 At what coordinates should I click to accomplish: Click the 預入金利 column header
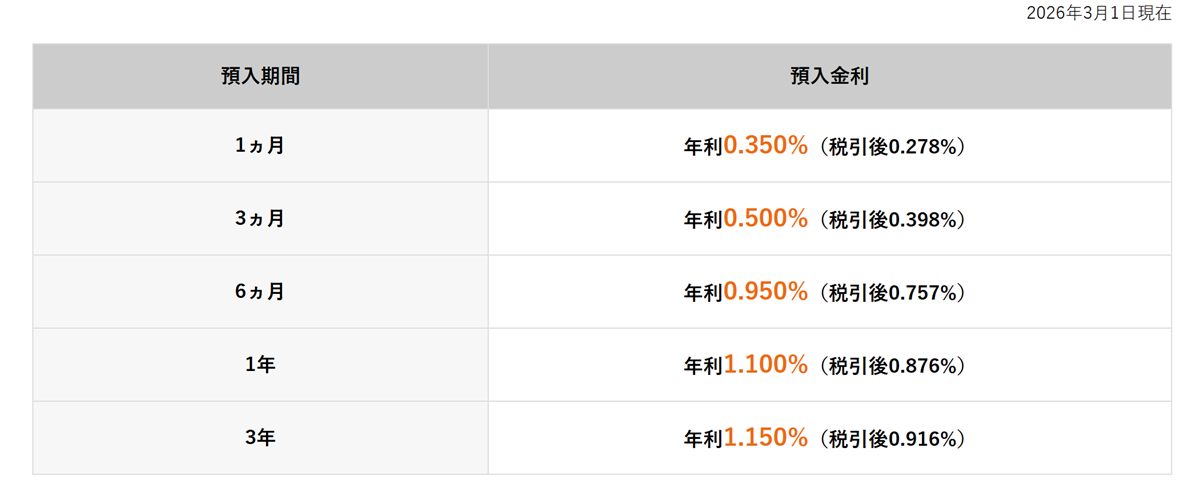tap(829, 76)
